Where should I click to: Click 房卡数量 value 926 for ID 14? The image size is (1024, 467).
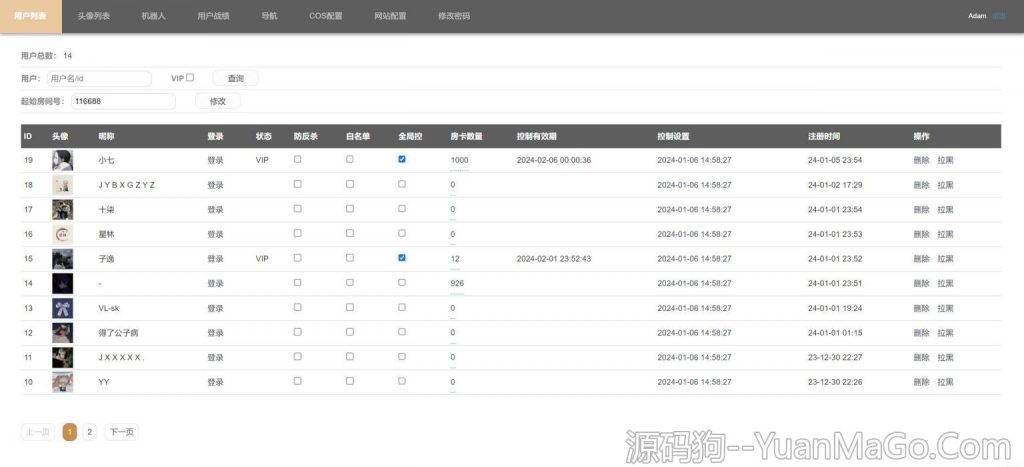457,283
